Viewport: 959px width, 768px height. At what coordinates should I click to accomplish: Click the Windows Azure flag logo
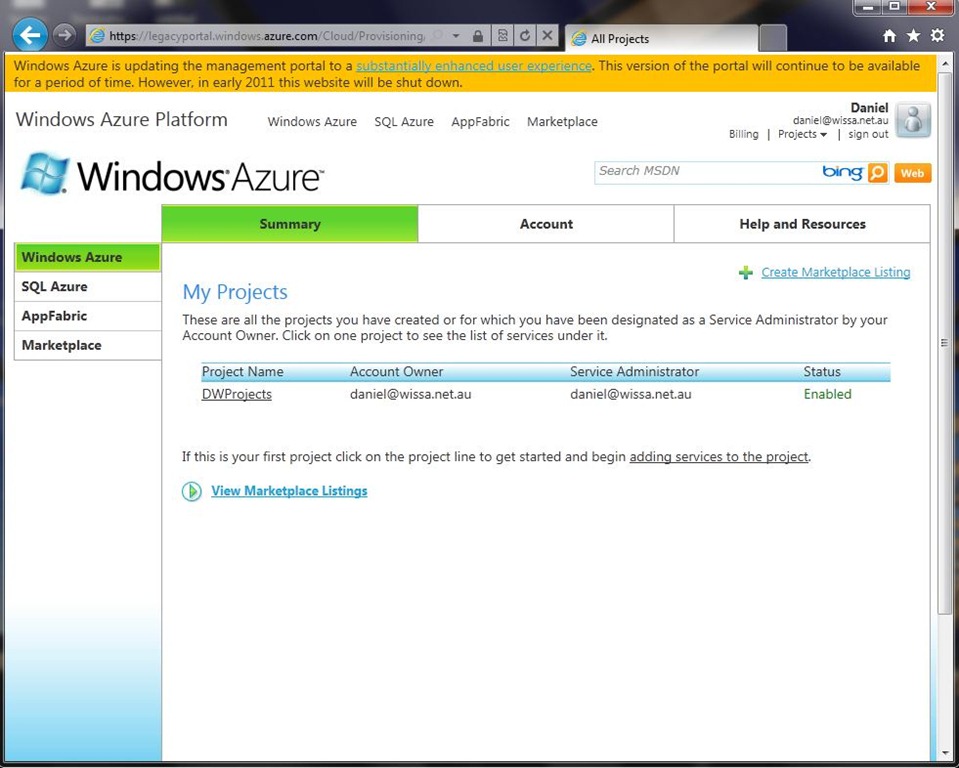(x=45, y=174)
